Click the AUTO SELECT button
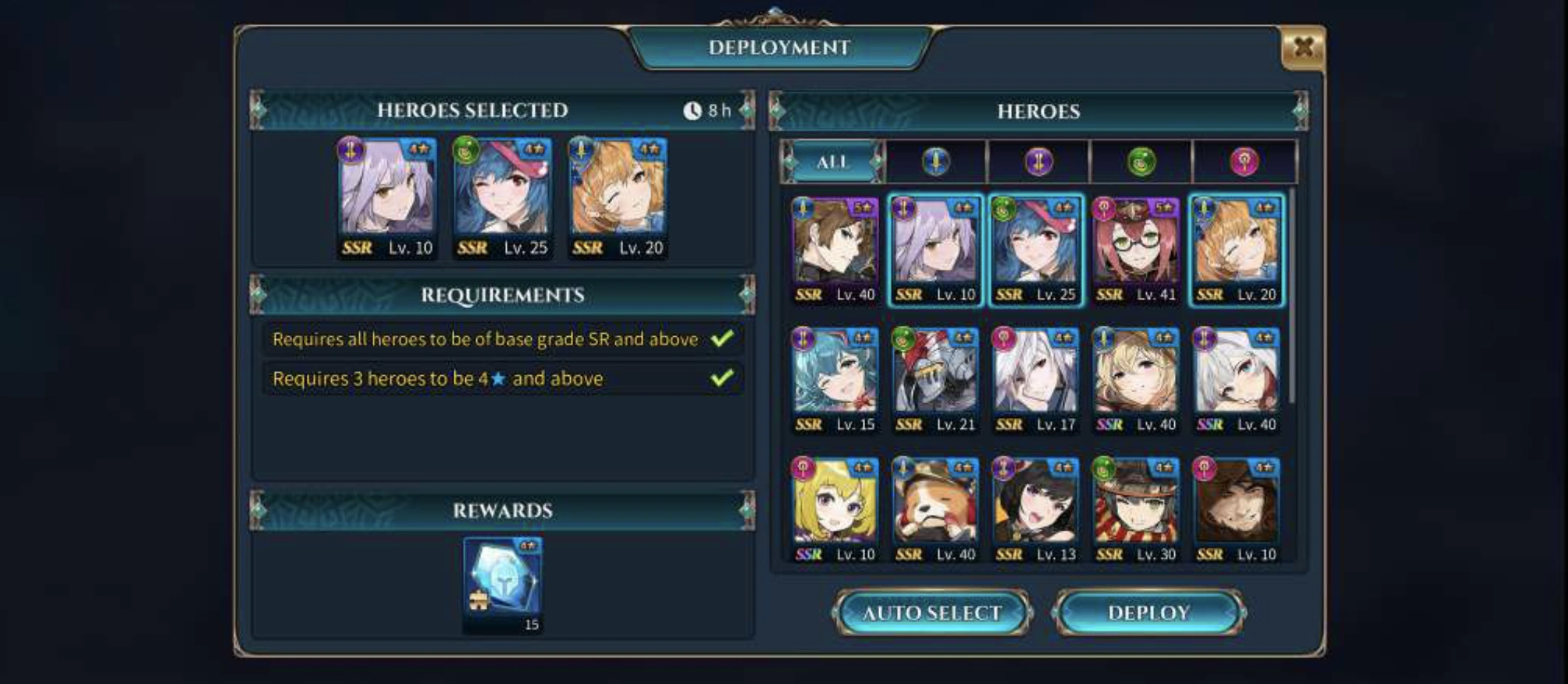1568x684 pixels. point(932,612)
